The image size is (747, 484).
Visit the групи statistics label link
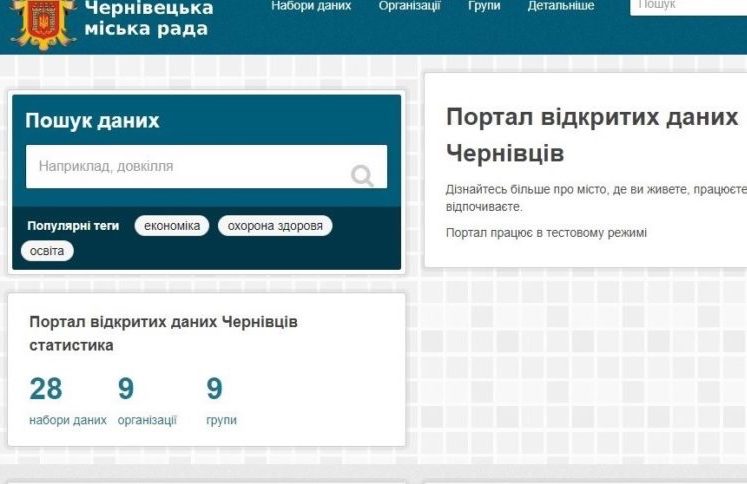pyautogui.click(x=221, y=420)
